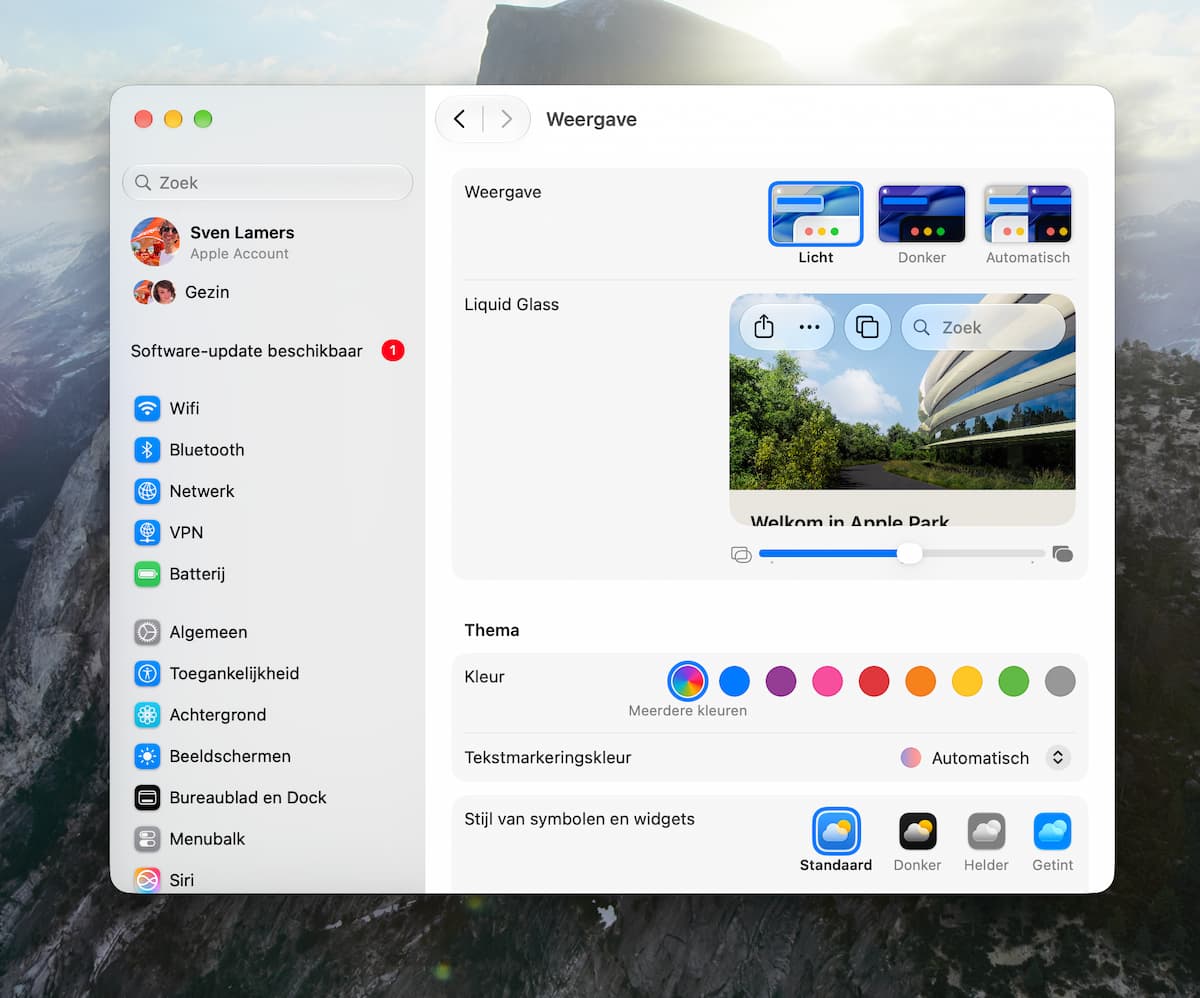
Task: Switch appearance to Donker
Action: coord(922,224)
